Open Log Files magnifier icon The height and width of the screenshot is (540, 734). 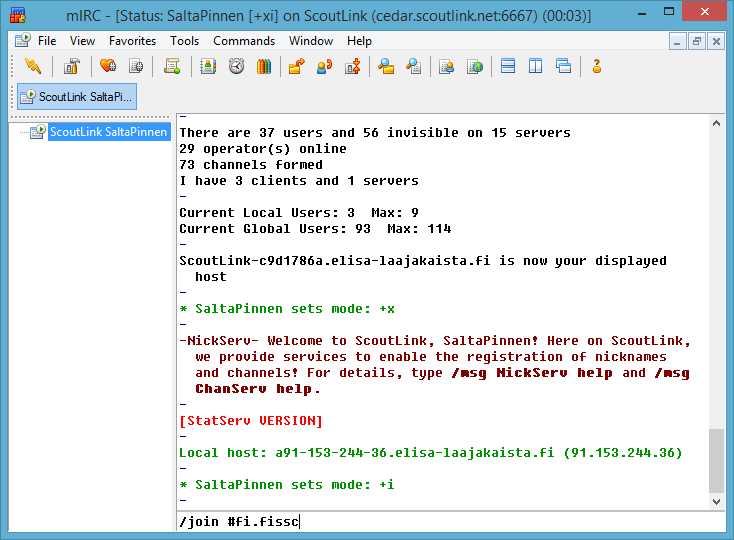[414, 66]
